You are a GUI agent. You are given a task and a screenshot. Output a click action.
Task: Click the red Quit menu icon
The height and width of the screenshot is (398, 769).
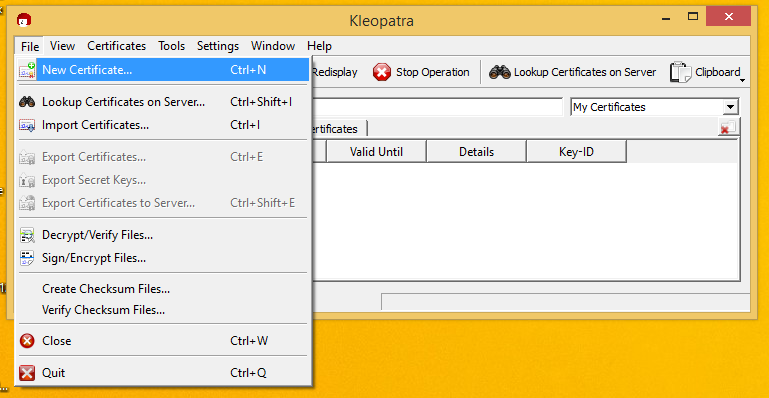click(x=27, y=373)
